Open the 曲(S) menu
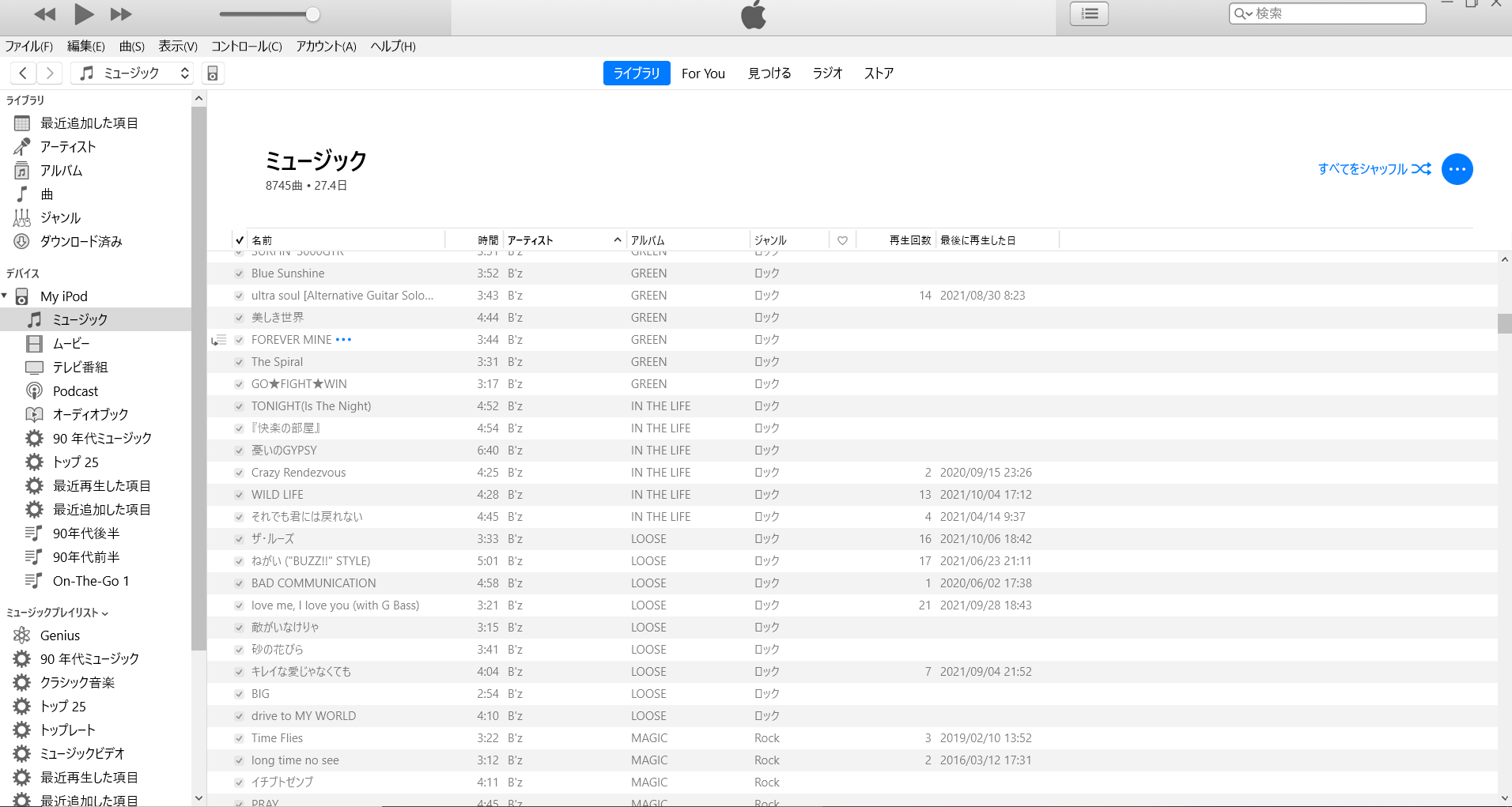This screenshot has height=807, width=1512. point(132,46)
